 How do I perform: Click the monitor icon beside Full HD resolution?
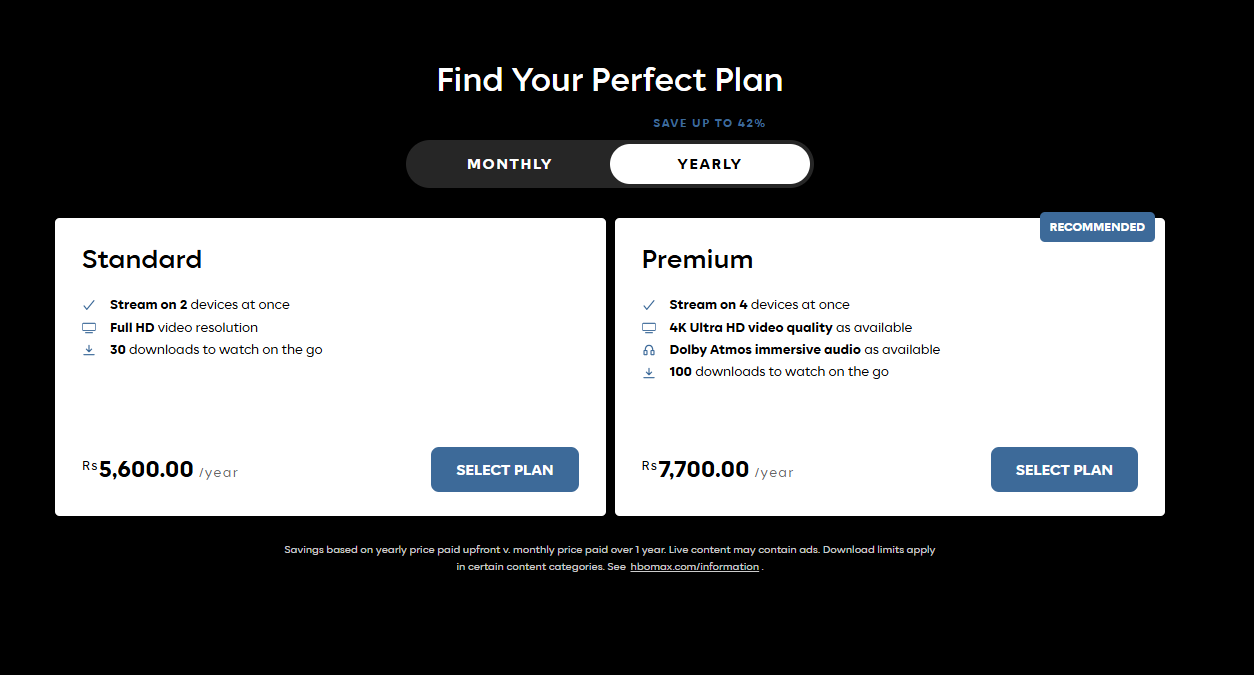point(89,328)
